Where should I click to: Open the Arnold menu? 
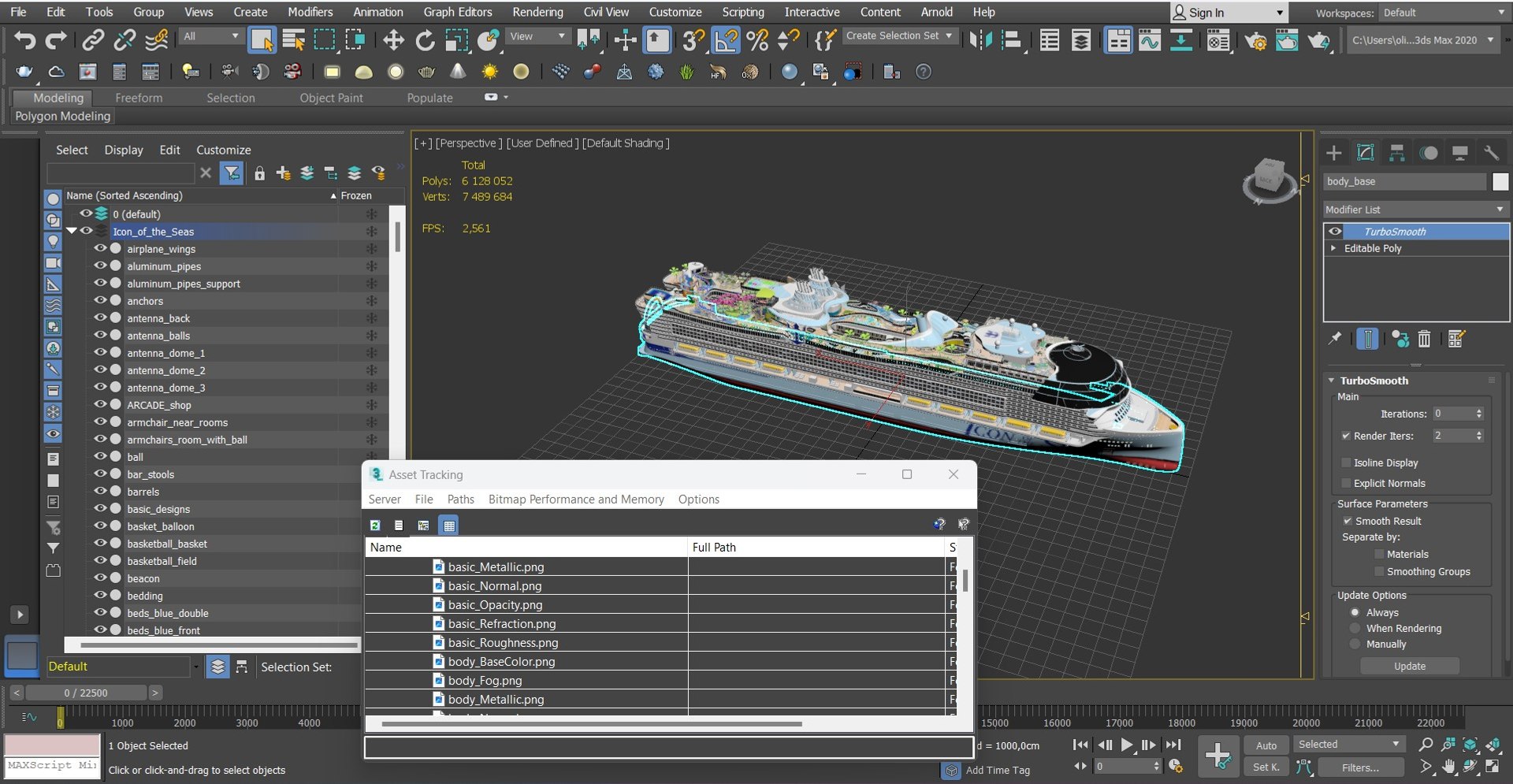point(936,12)
